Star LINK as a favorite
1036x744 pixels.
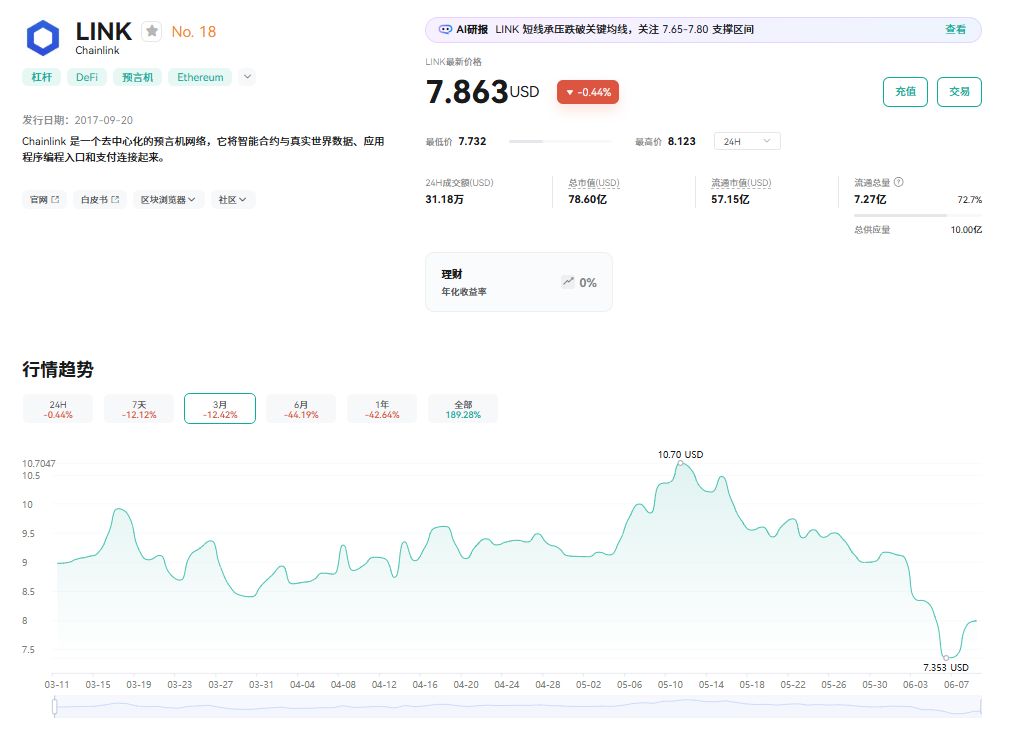click(152, 31)
